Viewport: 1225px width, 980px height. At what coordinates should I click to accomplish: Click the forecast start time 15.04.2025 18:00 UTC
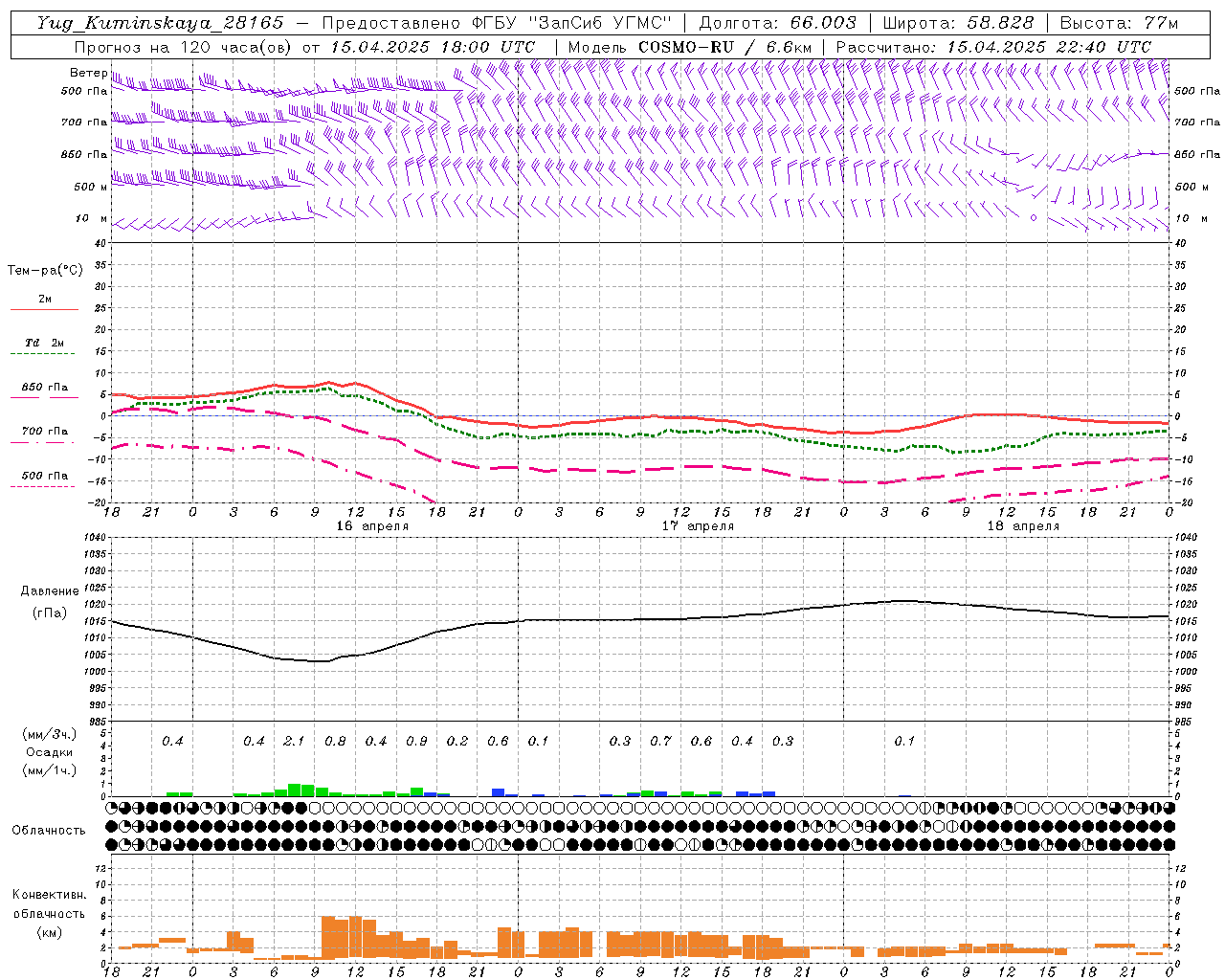pyautogui.click(x=433, y=47)
